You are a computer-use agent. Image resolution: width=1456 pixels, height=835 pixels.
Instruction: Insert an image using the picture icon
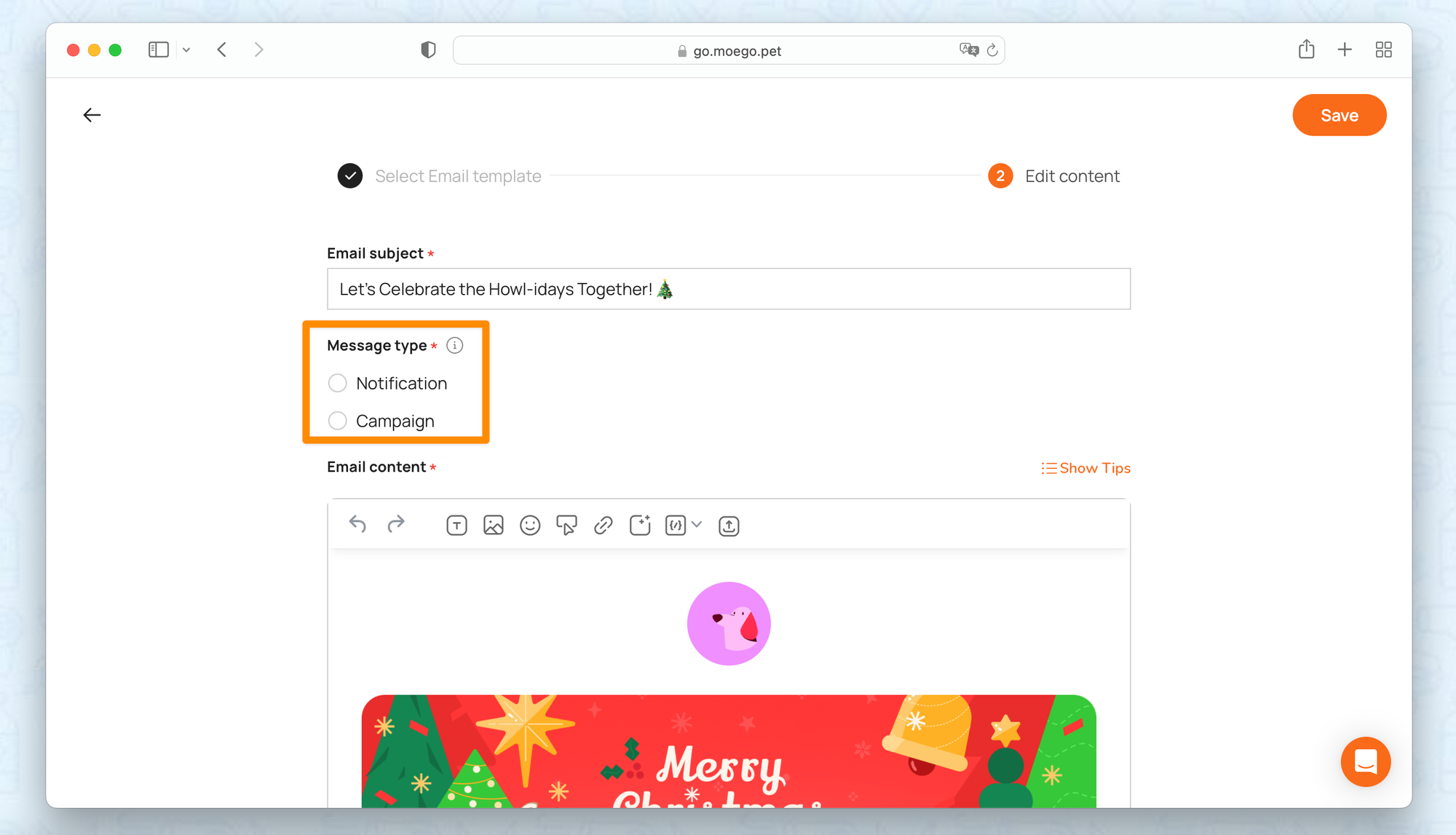pyautogui.click(x=494, y=526)
